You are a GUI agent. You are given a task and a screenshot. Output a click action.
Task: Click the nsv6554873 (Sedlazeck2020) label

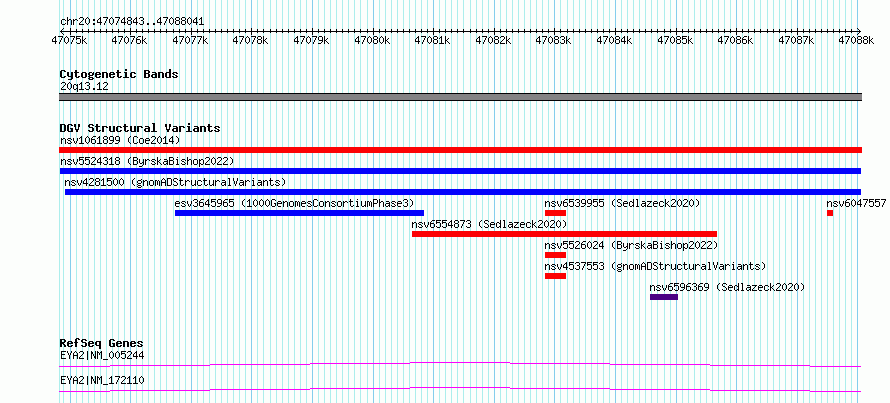pyautogui.click(x=489, y=224)
